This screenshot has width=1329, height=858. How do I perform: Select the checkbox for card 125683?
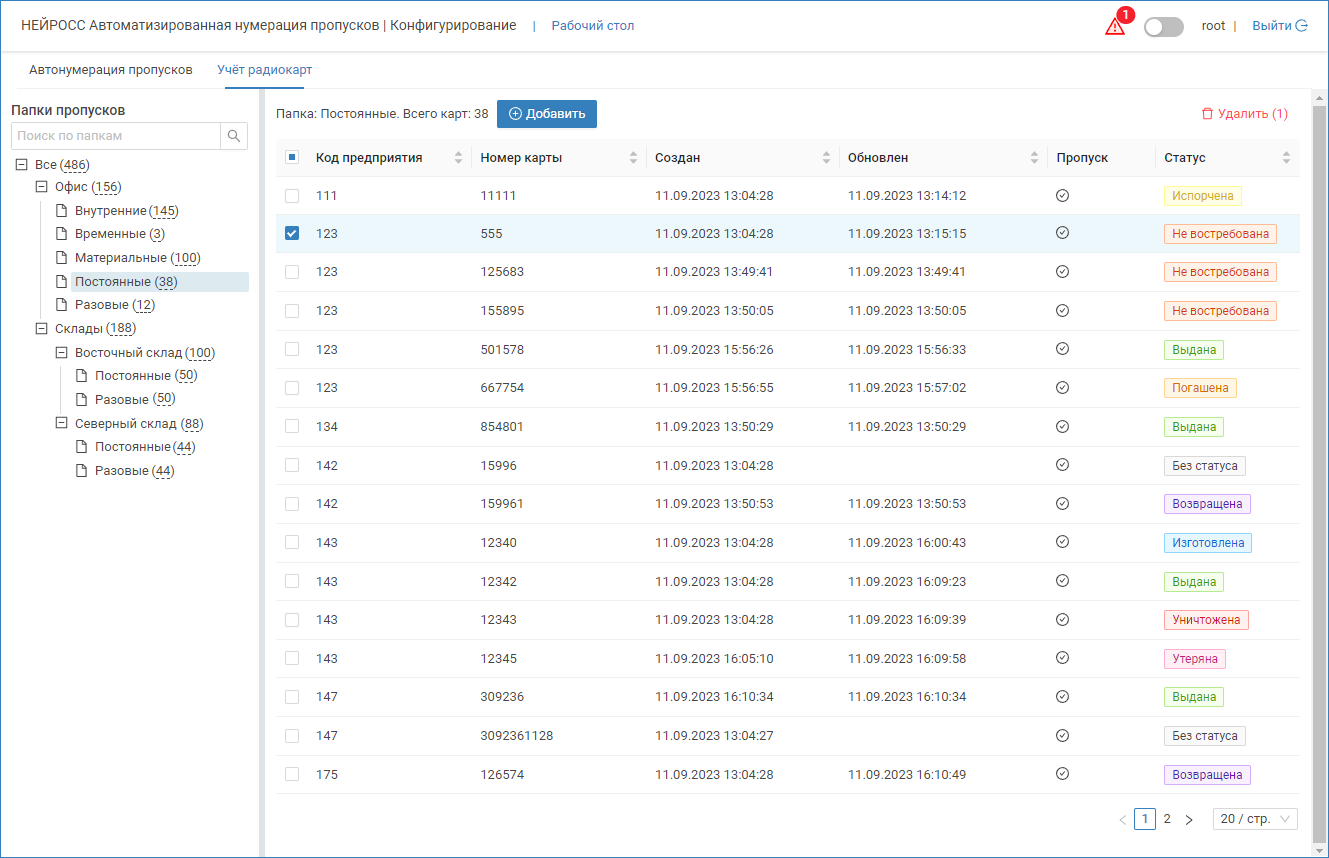click(292, 272)
